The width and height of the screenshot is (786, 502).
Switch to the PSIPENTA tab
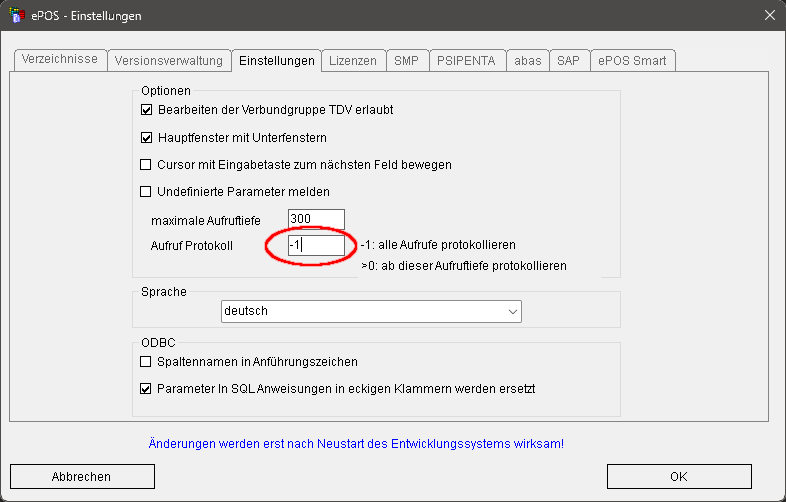(x=466, y=61)
